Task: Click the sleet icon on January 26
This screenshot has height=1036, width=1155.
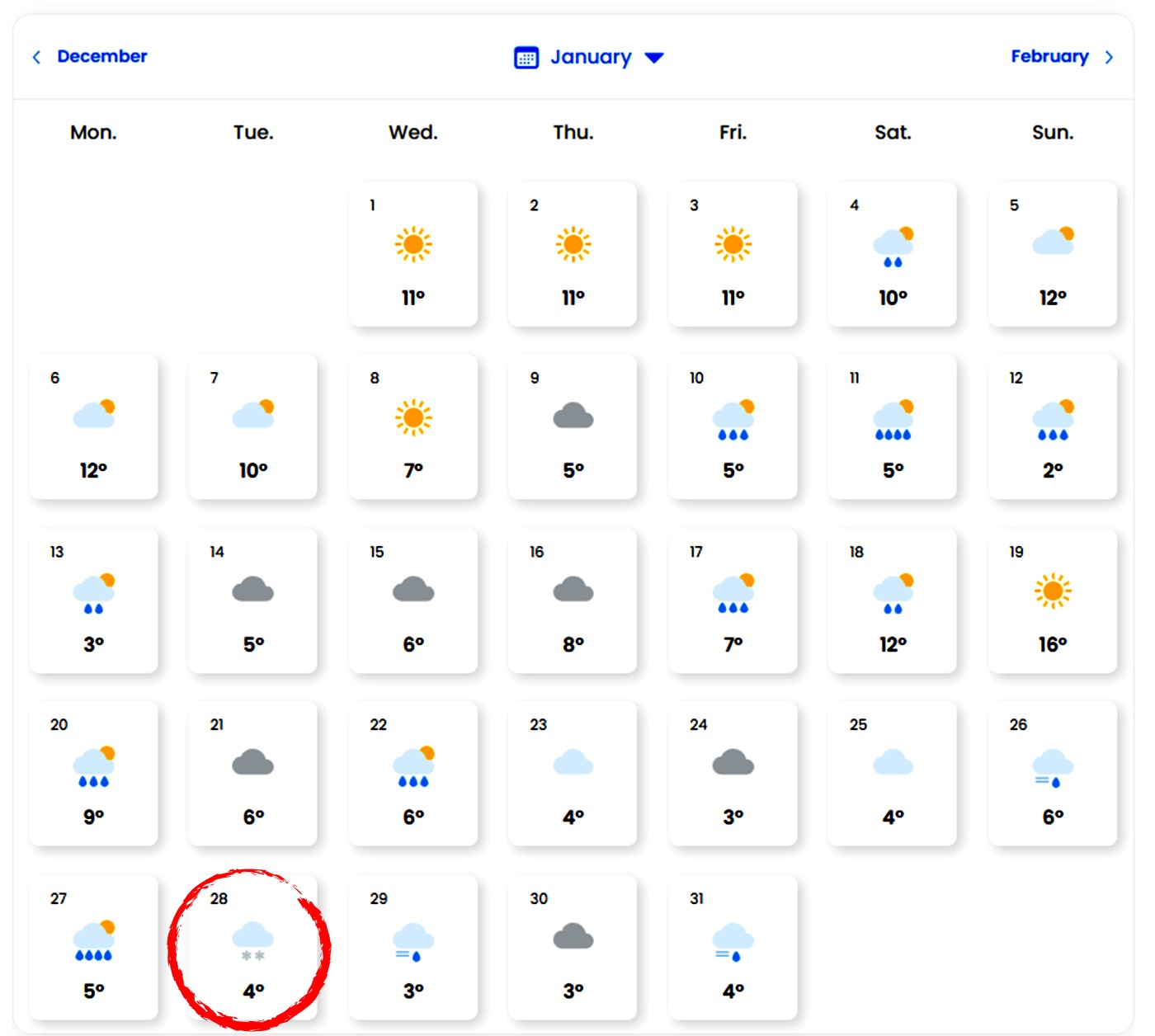Action: point(1053,767)
